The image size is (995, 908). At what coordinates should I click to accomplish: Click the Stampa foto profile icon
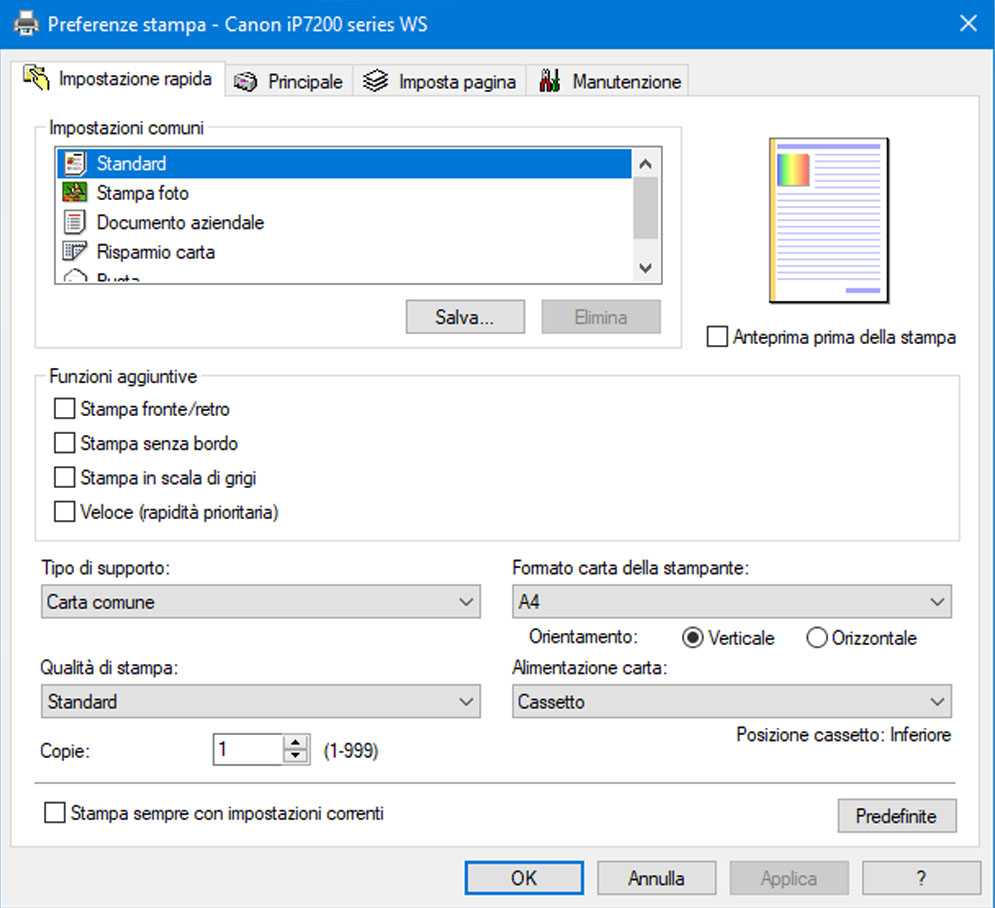click(x=75, y=192)
